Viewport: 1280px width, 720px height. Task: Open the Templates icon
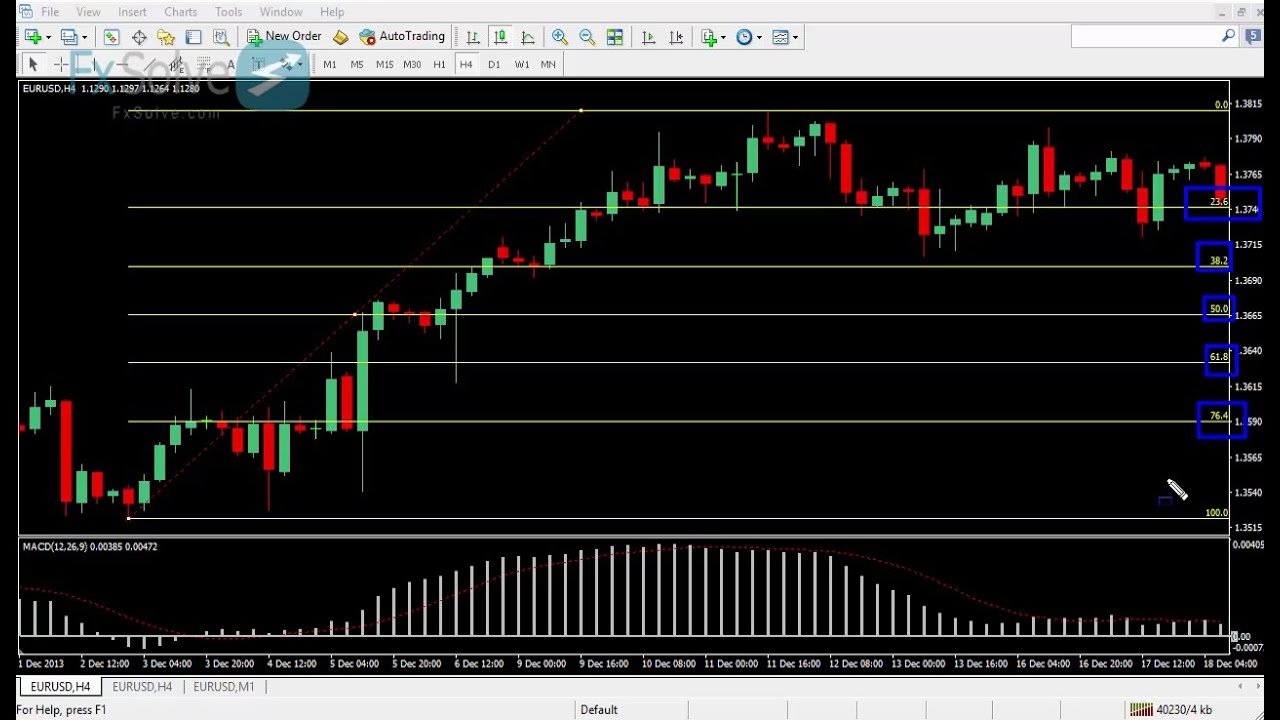780,37
